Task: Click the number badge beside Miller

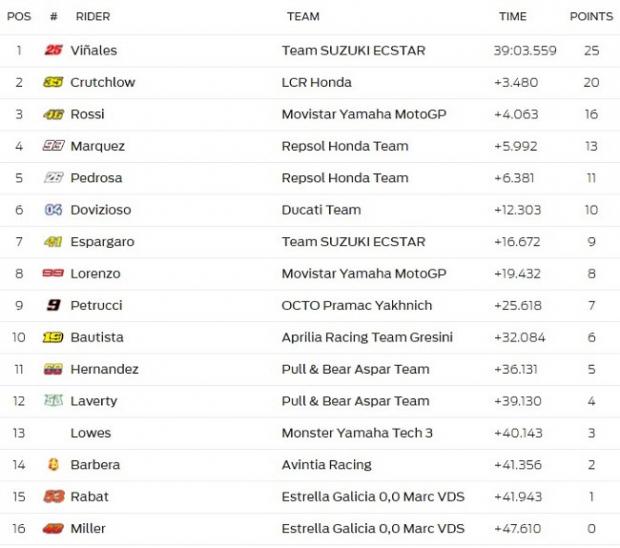Action: coord(54,528)
